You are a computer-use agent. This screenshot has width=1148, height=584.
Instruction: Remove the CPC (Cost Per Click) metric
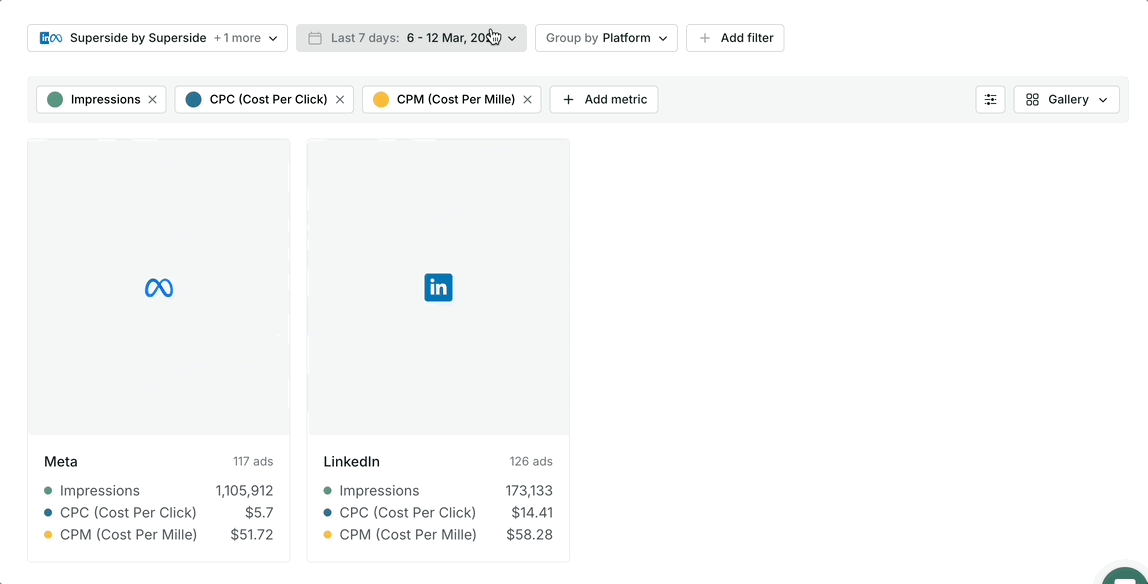coord(340,100)
